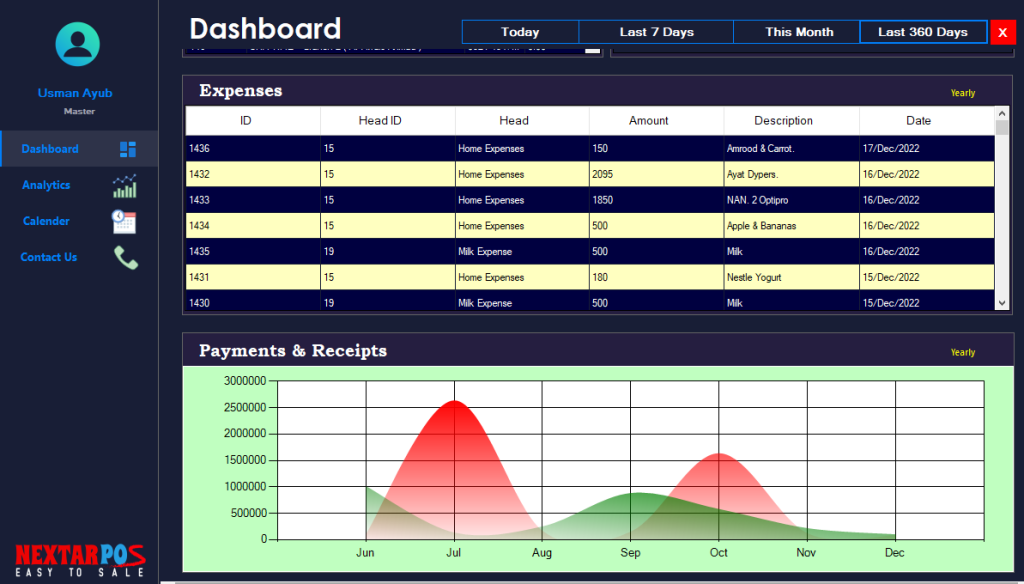The image size is (1024, 584).
Task: Switch to This Month filter
Action: (799, 32)
